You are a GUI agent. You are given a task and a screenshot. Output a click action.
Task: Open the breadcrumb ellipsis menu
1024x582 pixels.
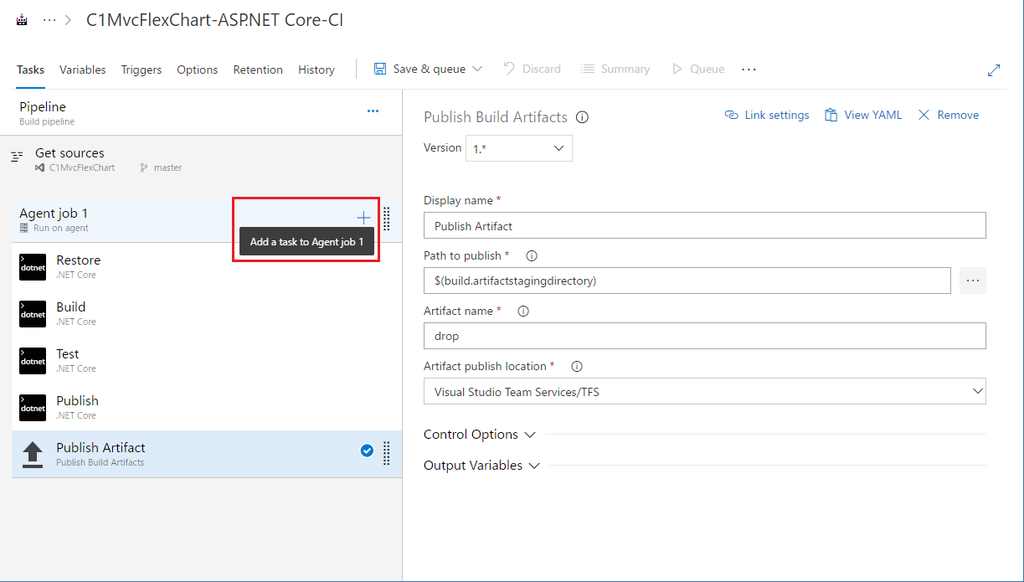pos(49,20)
